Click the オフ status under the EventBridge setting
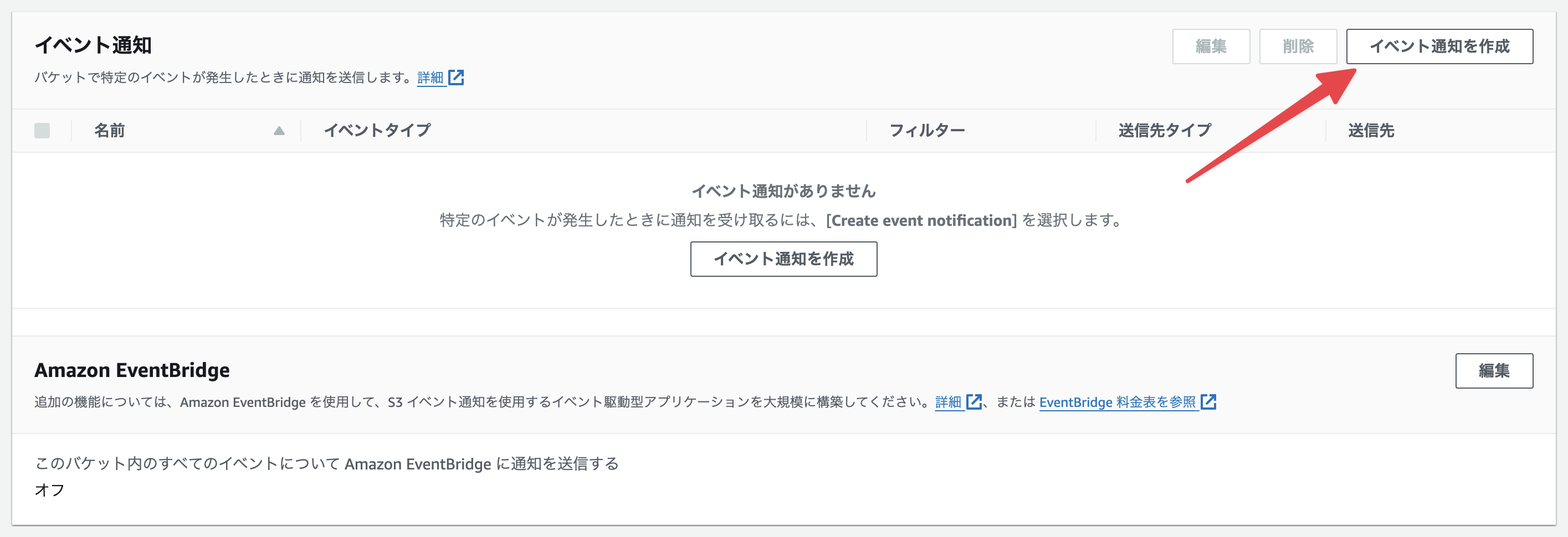This screenshot has width=1568, height=537. (x=49, y=490)
